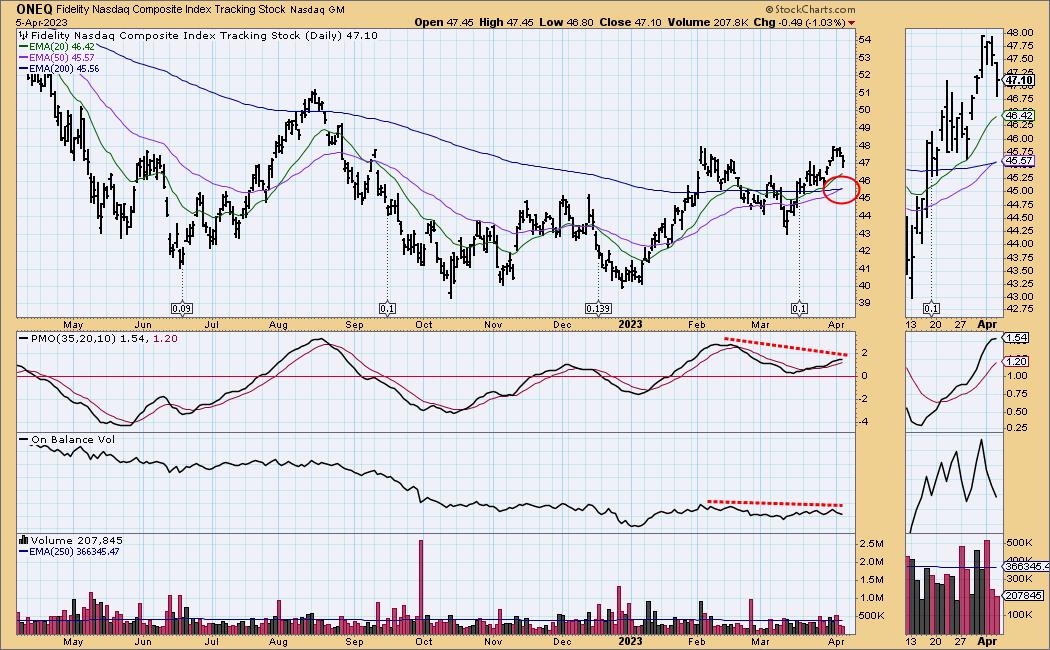
Task: Select the EMA(50) 45.57 legend entry
Action: (x=57, y=58)
